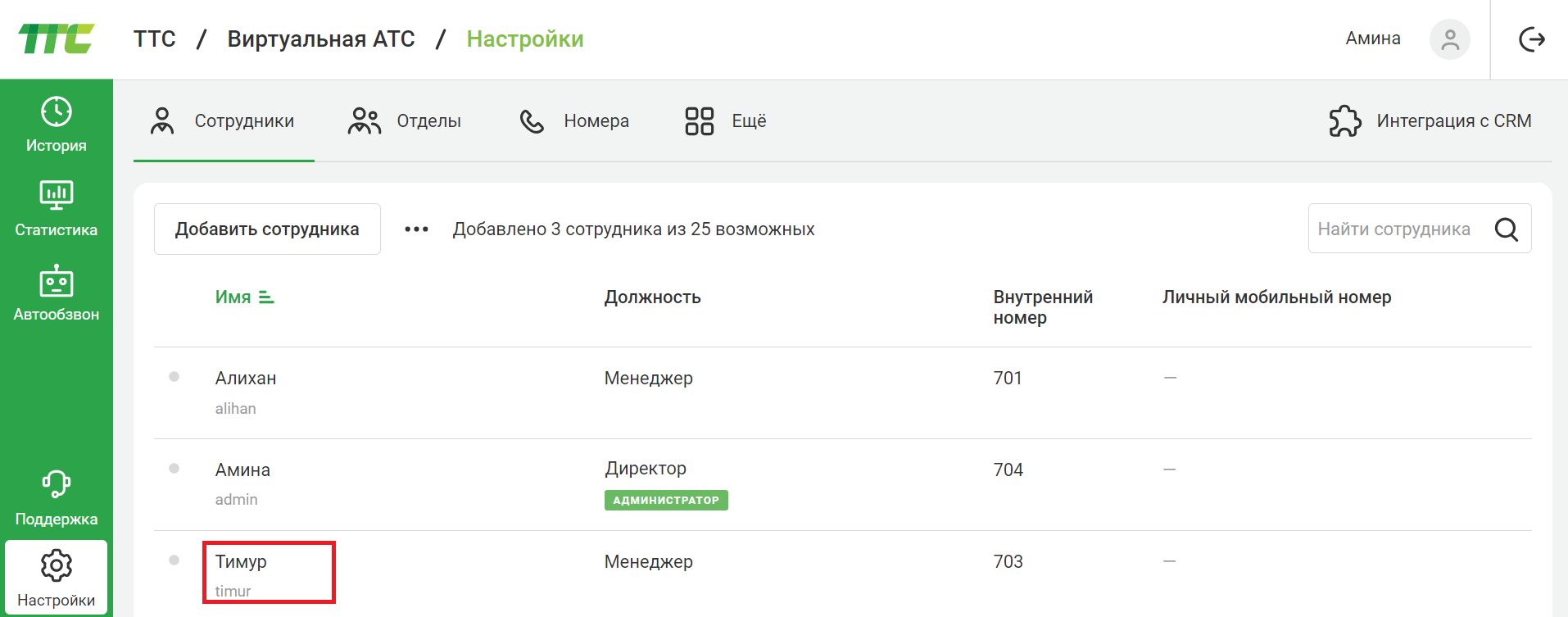Open the three-dots more actions menu
Image resolution: width=1568 pixels, height=617 pixels.
point(416,229)
